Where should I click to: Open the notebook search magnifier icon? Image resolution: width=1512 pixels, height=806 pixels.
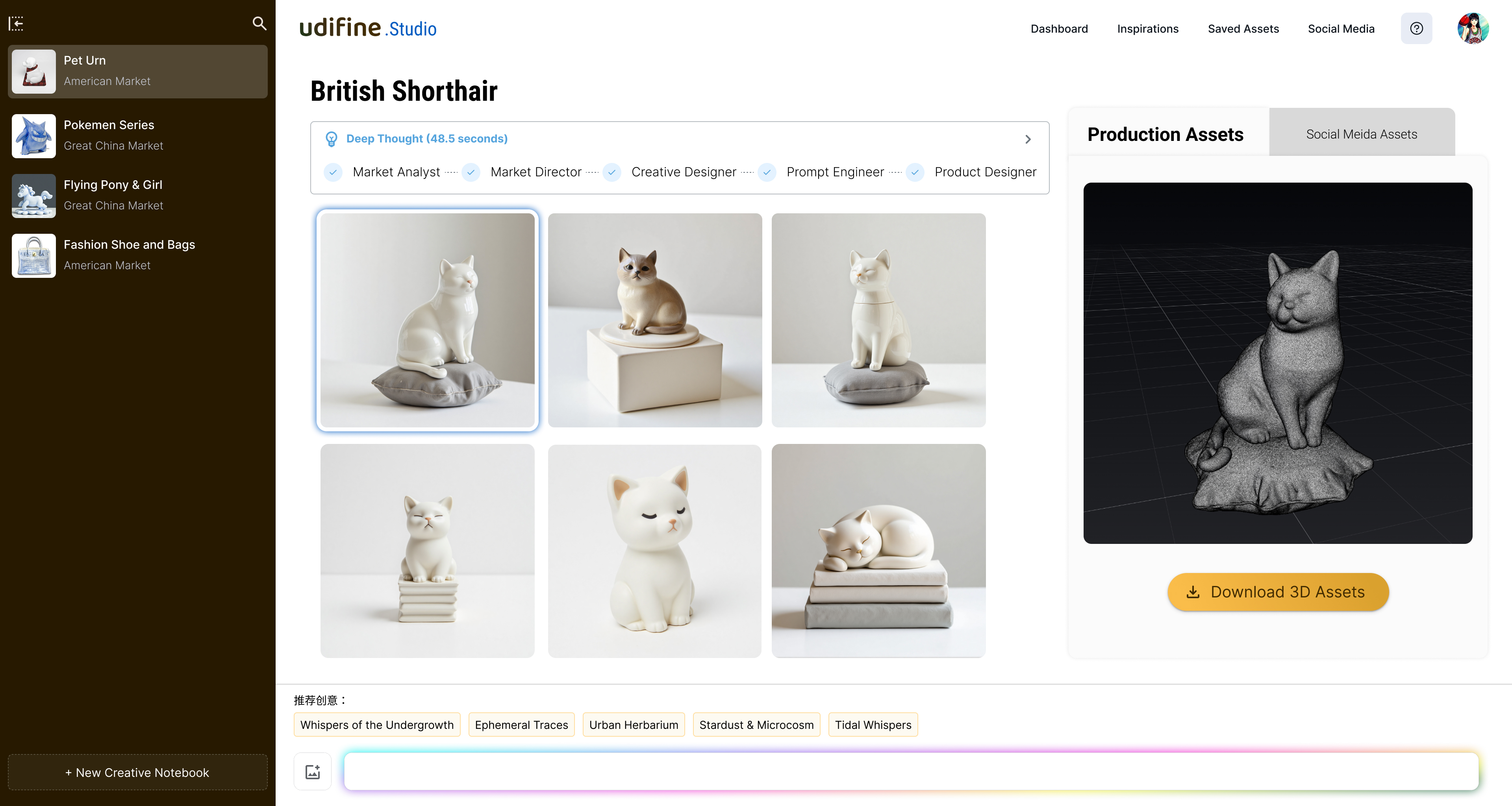point(259,24)
